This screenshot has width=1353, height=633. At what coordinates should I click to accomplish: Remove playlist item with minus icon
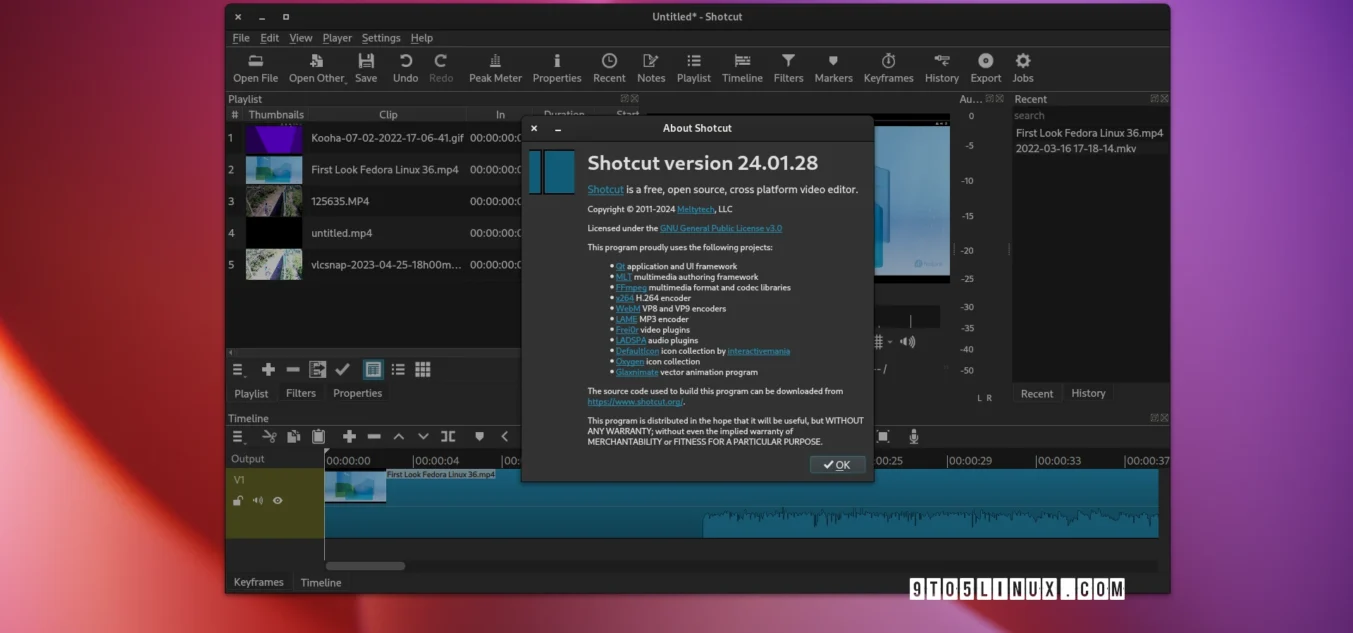pyautogui.click(x=293, y=370)
